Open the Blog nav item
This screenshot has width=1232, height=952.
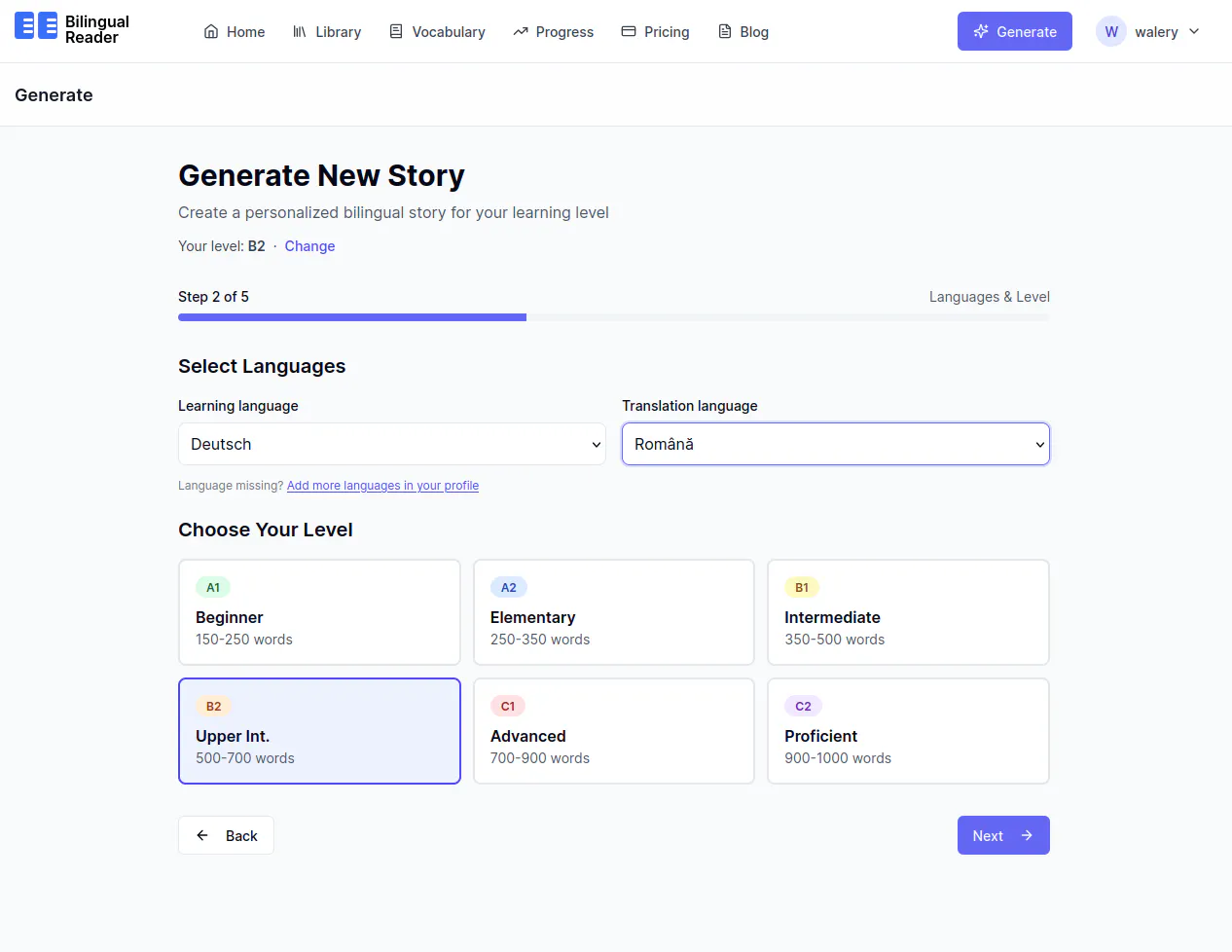(x=743, y=31)
